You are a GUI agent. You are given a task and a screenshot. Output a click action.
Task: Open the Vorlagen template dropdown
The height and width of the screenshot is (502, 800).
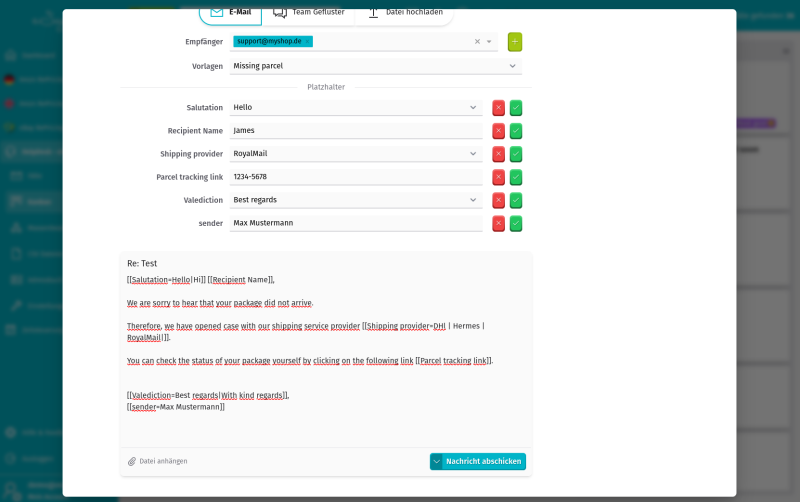tap(376, 66)
